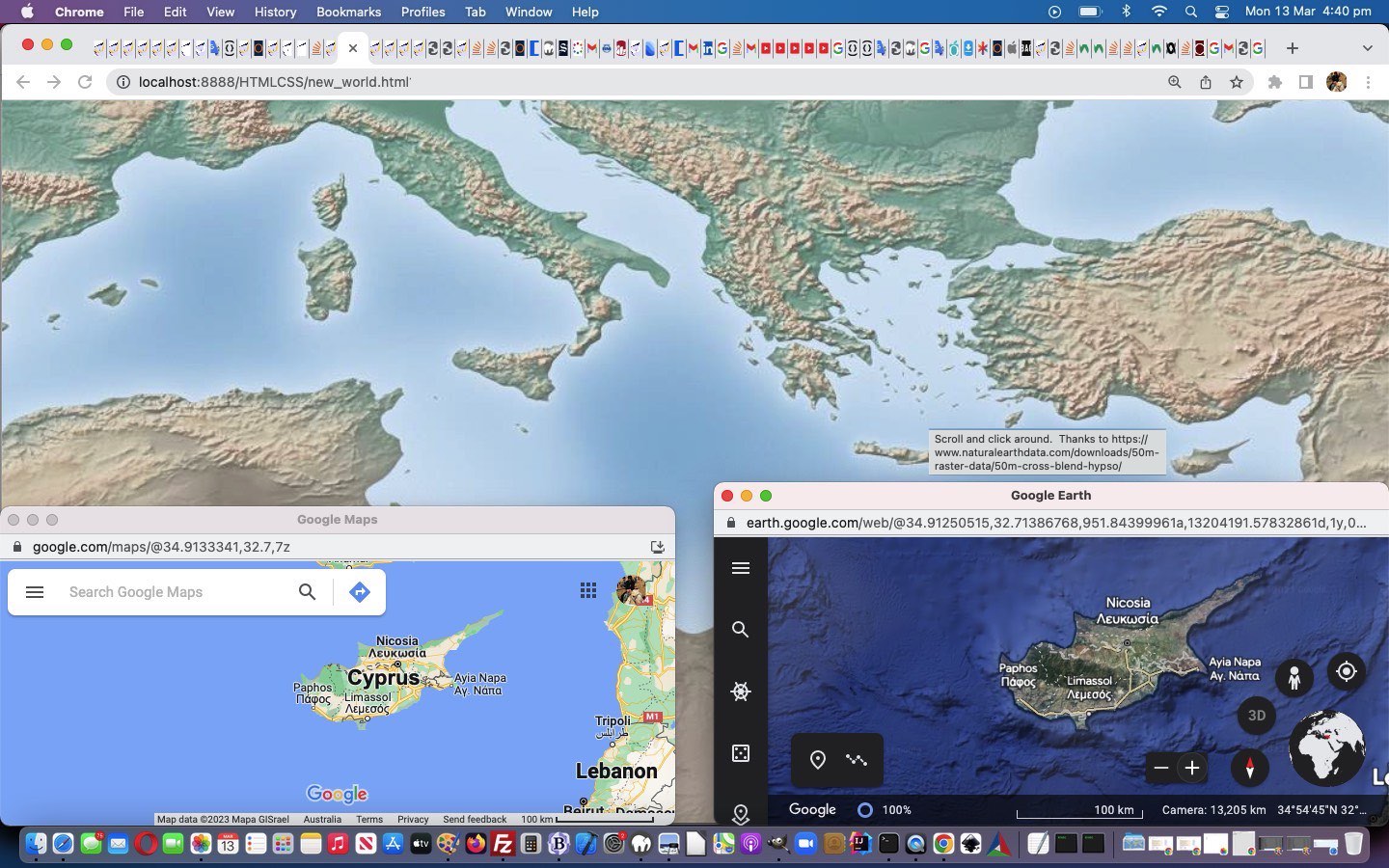Open the Google apps grid in Maps

[588, 590]
